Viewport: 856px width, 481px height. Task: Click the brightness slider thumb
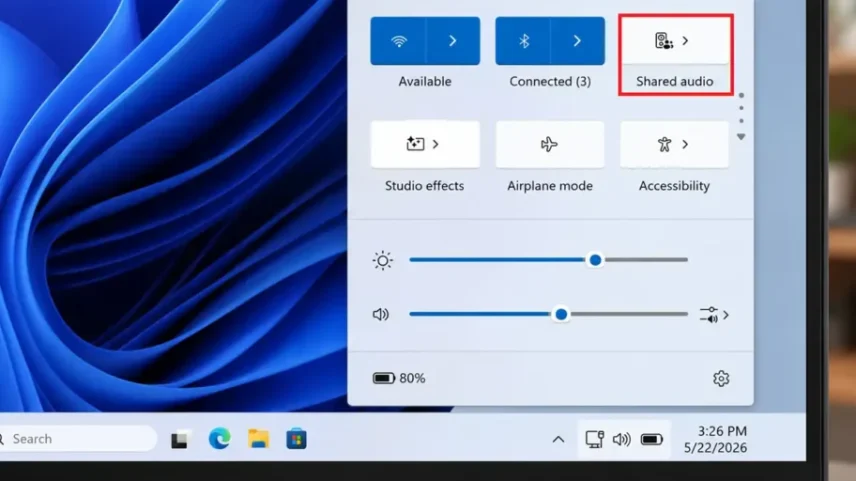point(596,260)
